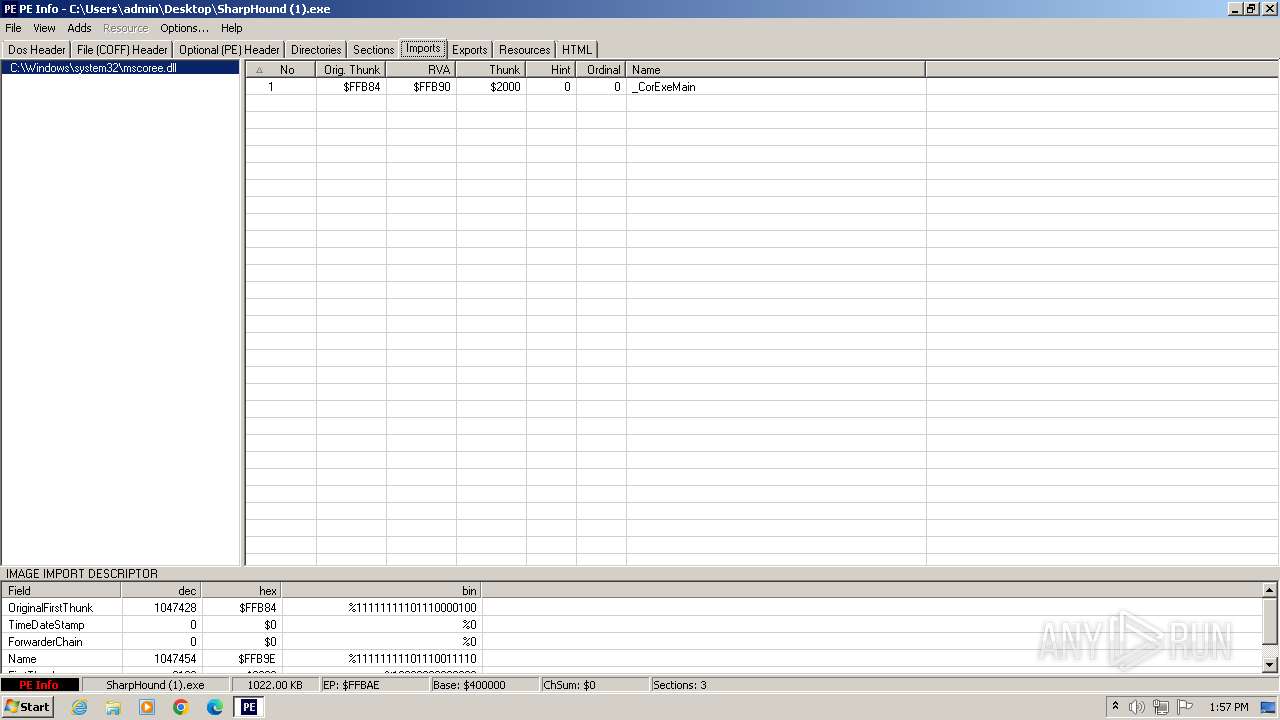Image resolution: width=1280 pixels, height=720 pixels.
Task: Switch to the Directories tab
Action: click(x=316, y=50)
